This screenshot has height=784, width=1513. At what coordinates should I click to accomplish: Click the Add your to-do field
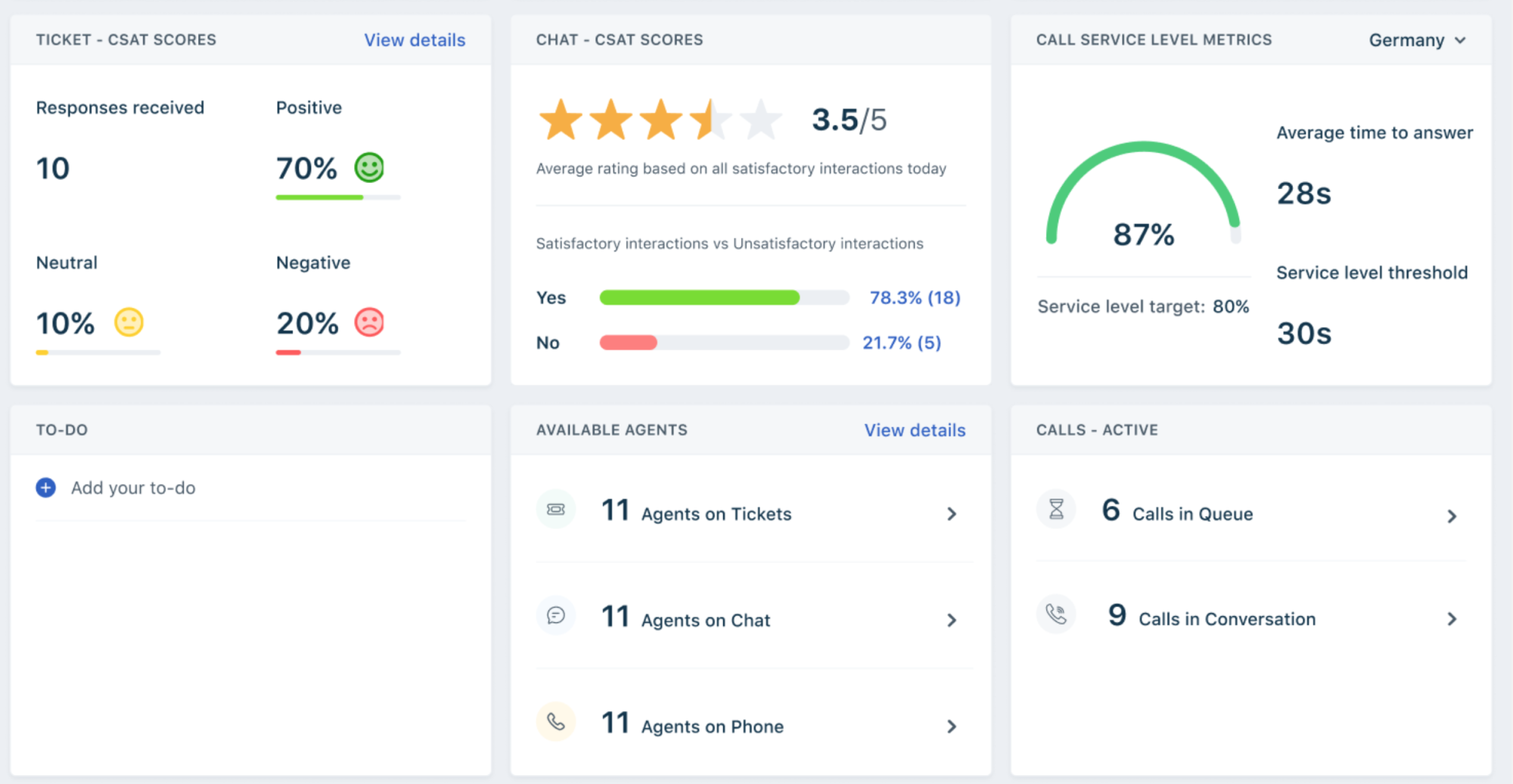133,488
